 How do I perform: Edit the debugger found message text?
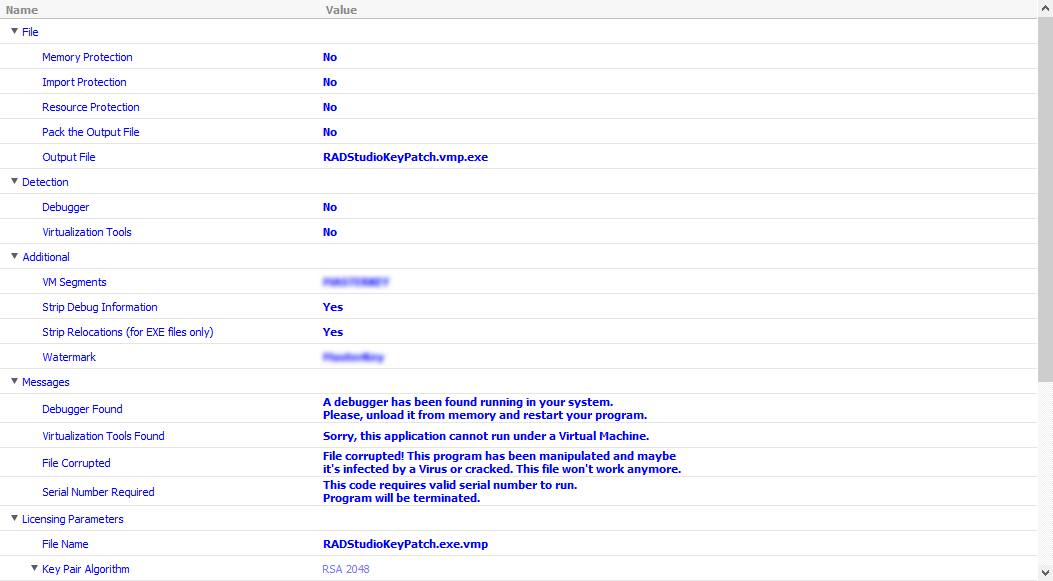click(x=485, y=408)
